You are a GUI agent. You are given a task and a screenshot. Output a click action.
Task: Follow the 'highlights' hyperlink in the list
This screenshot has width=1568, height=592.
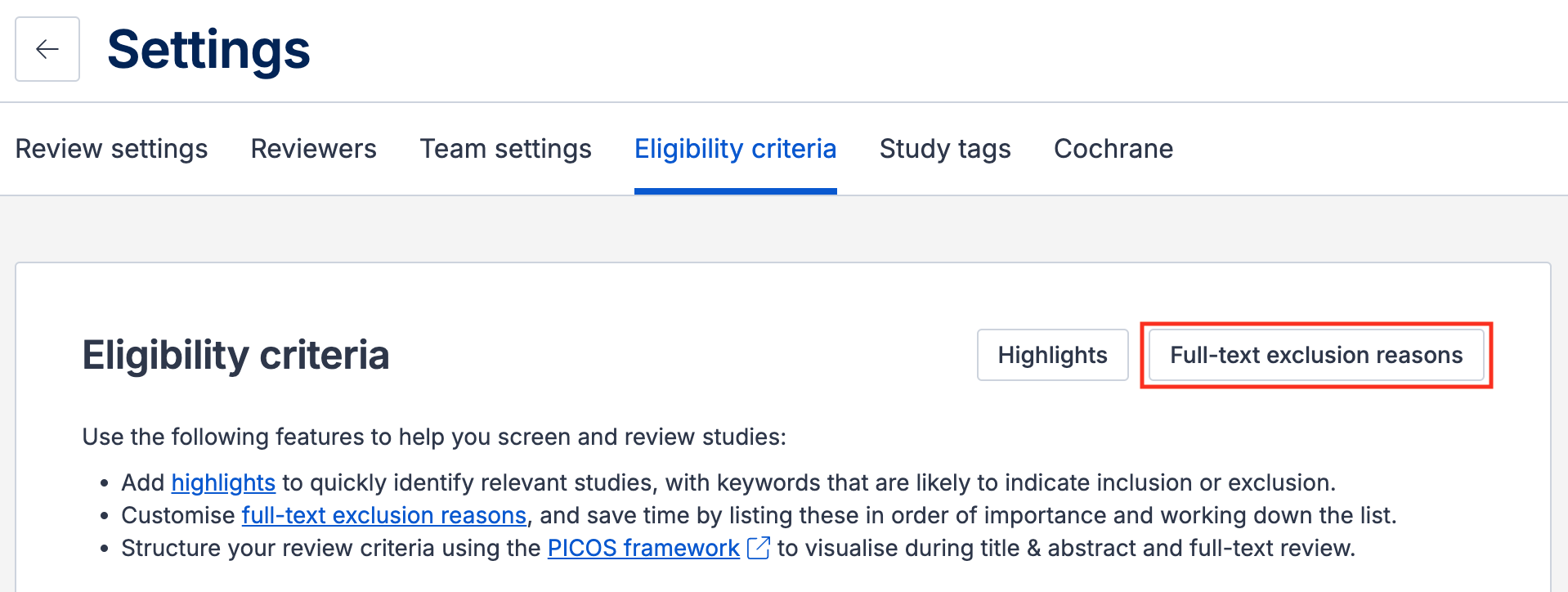223,482
